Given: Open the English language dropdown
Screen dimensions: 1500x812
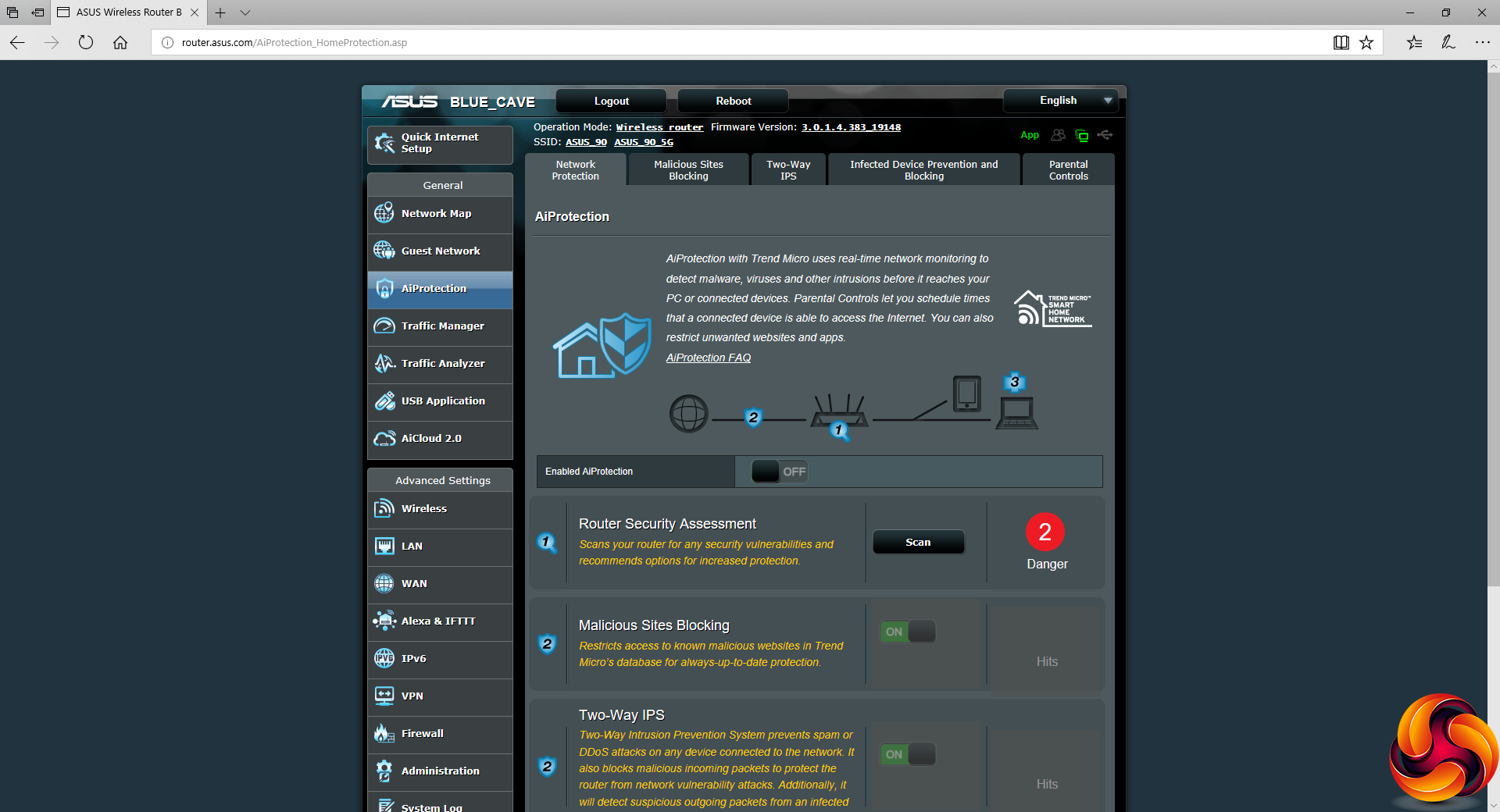Looking at the screenshot, I should pos(1060,101).
